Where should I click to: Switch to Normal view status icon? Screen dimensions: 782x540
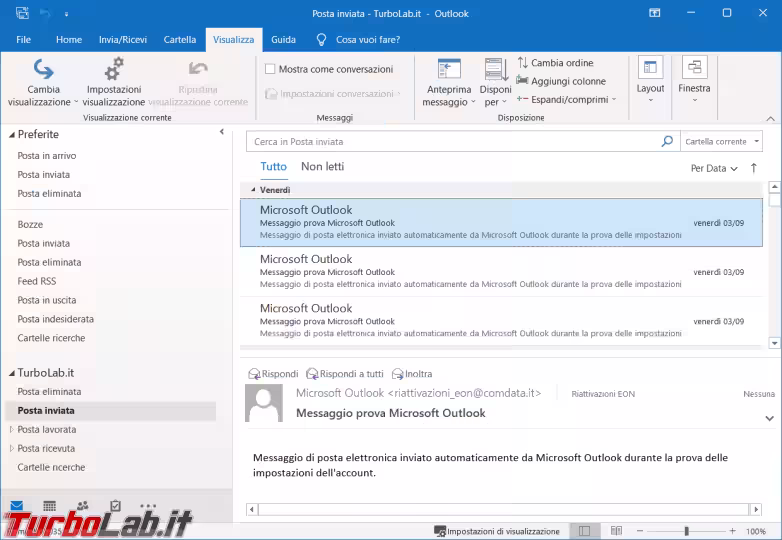click(585, 531)
